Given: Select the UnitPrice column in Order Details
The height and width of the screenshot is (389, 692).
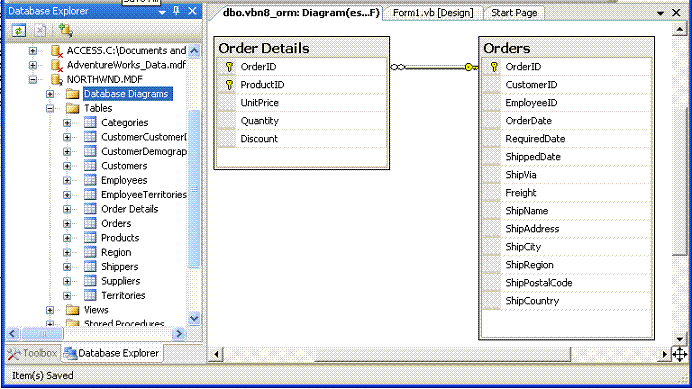Looking at the screenshot, I should click(x=302, y=103).
